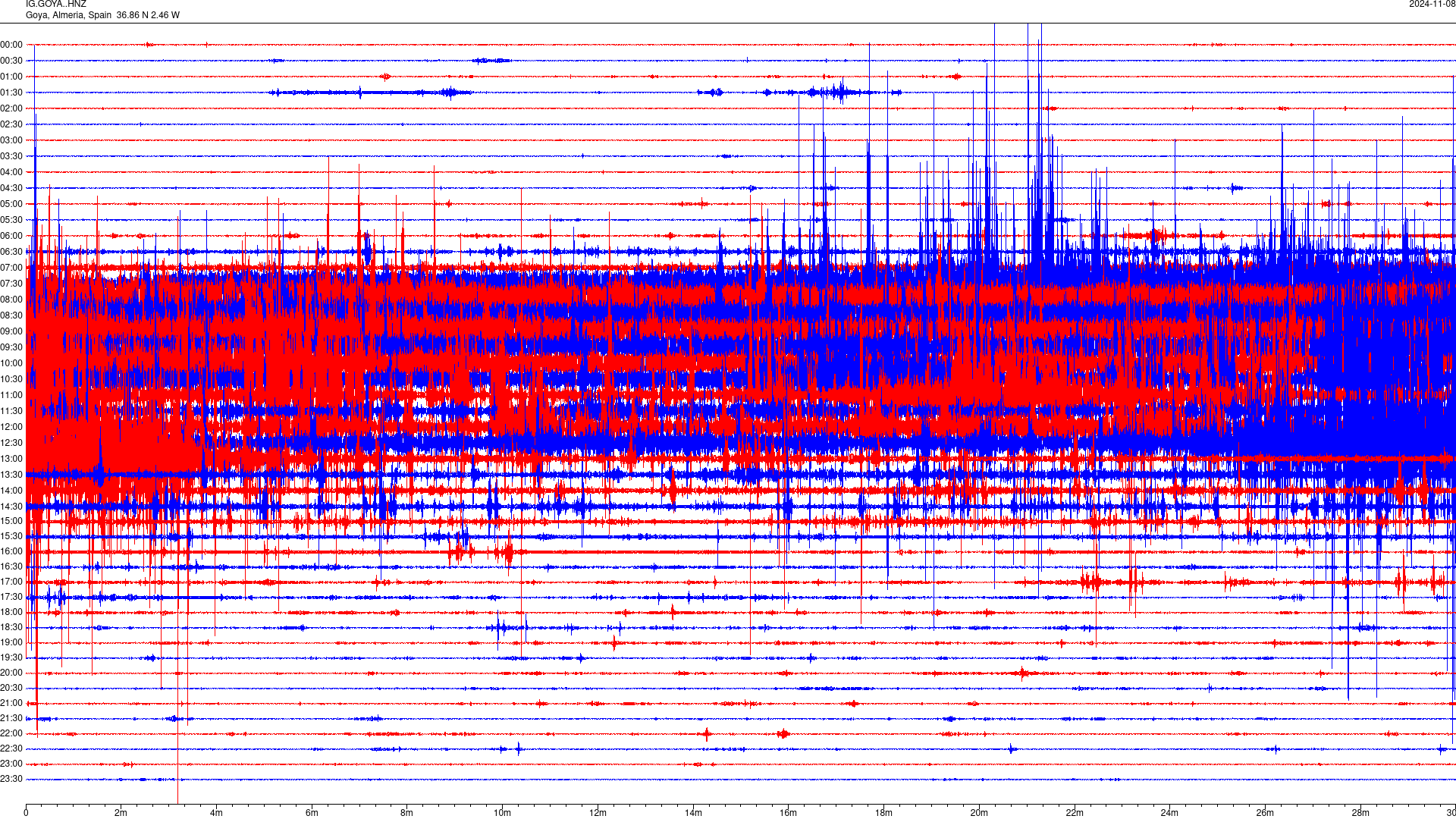This screenshot has height=819, width=1456.
Task: Select the 09:30 time row label
Action: [x=11, y=347]
